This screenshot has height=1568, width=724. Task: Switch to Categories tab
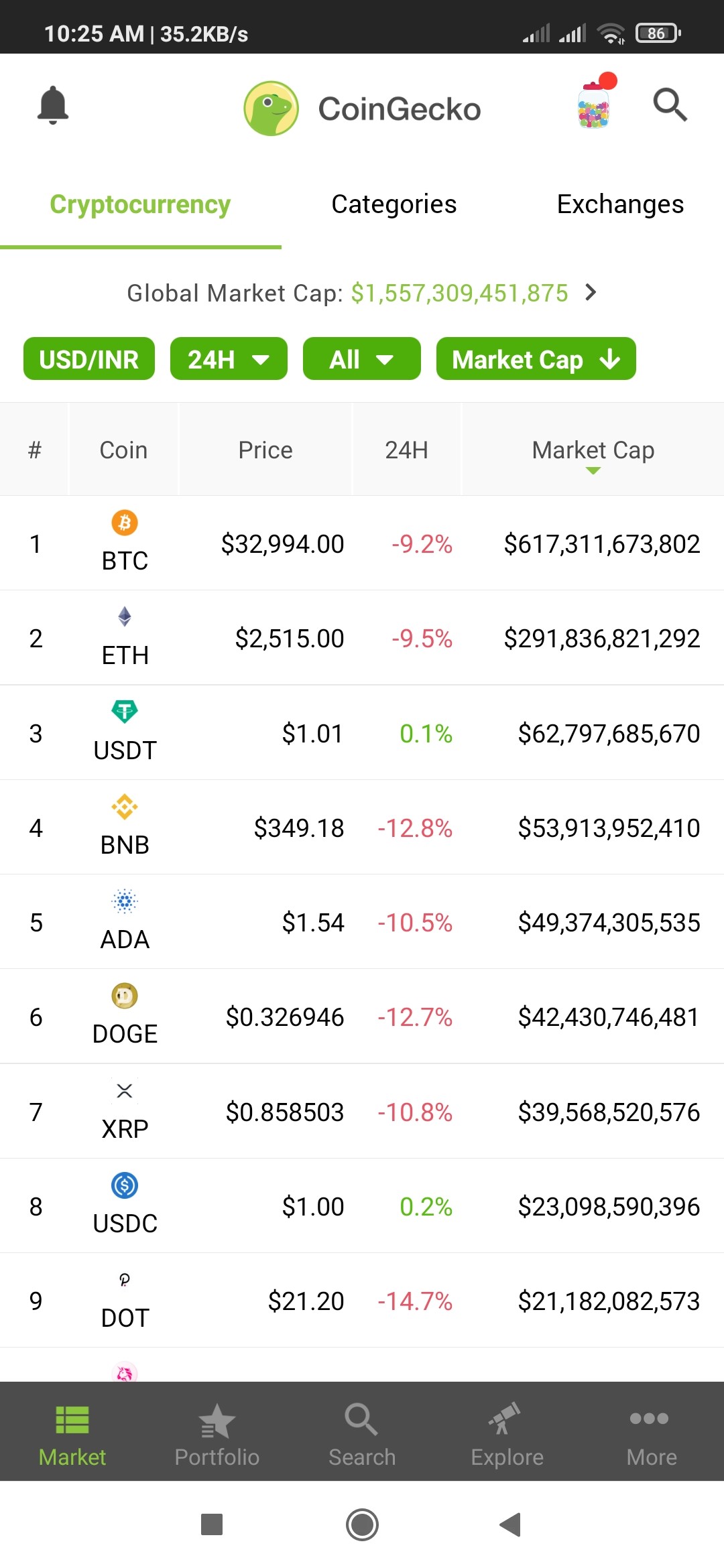(394, 204)
